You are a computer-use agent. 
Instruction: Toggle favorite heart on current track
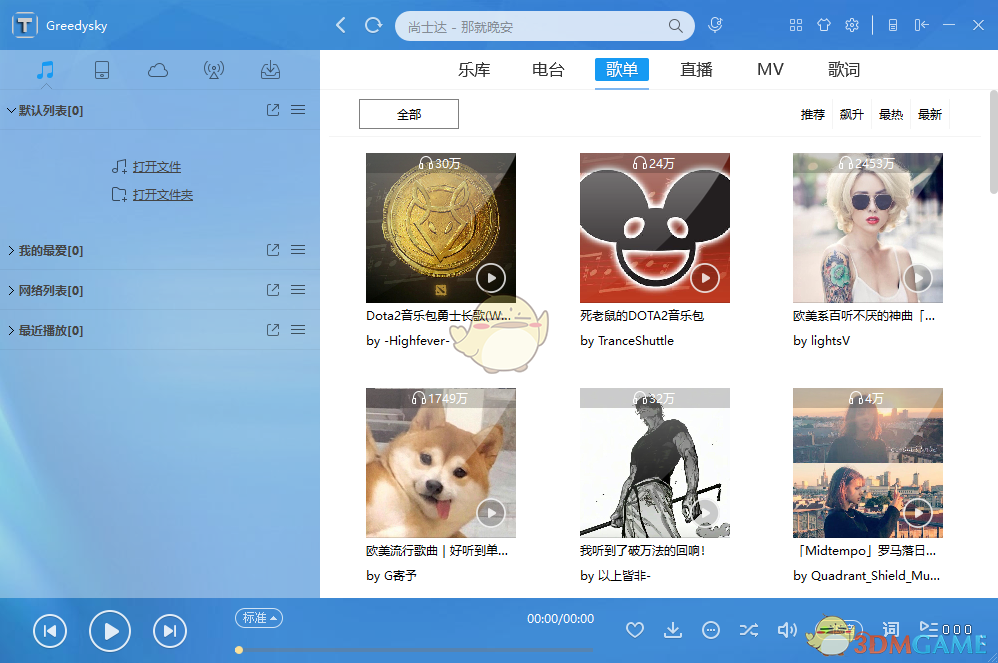(635, 630)
